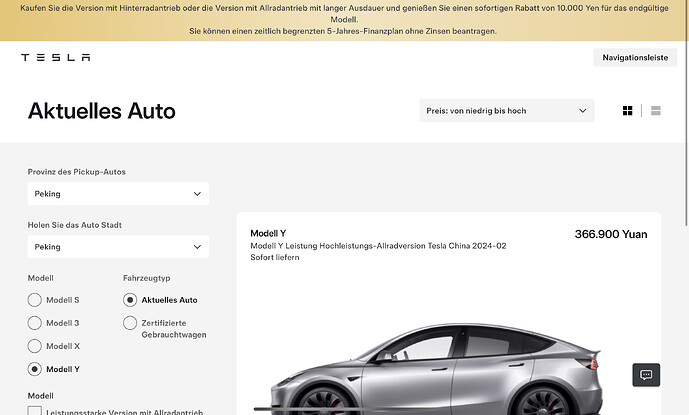The width and height of the screenshot is (689, 415).
Task: Open the Navigationsleiste menu
Action: [x=635, y=58]
